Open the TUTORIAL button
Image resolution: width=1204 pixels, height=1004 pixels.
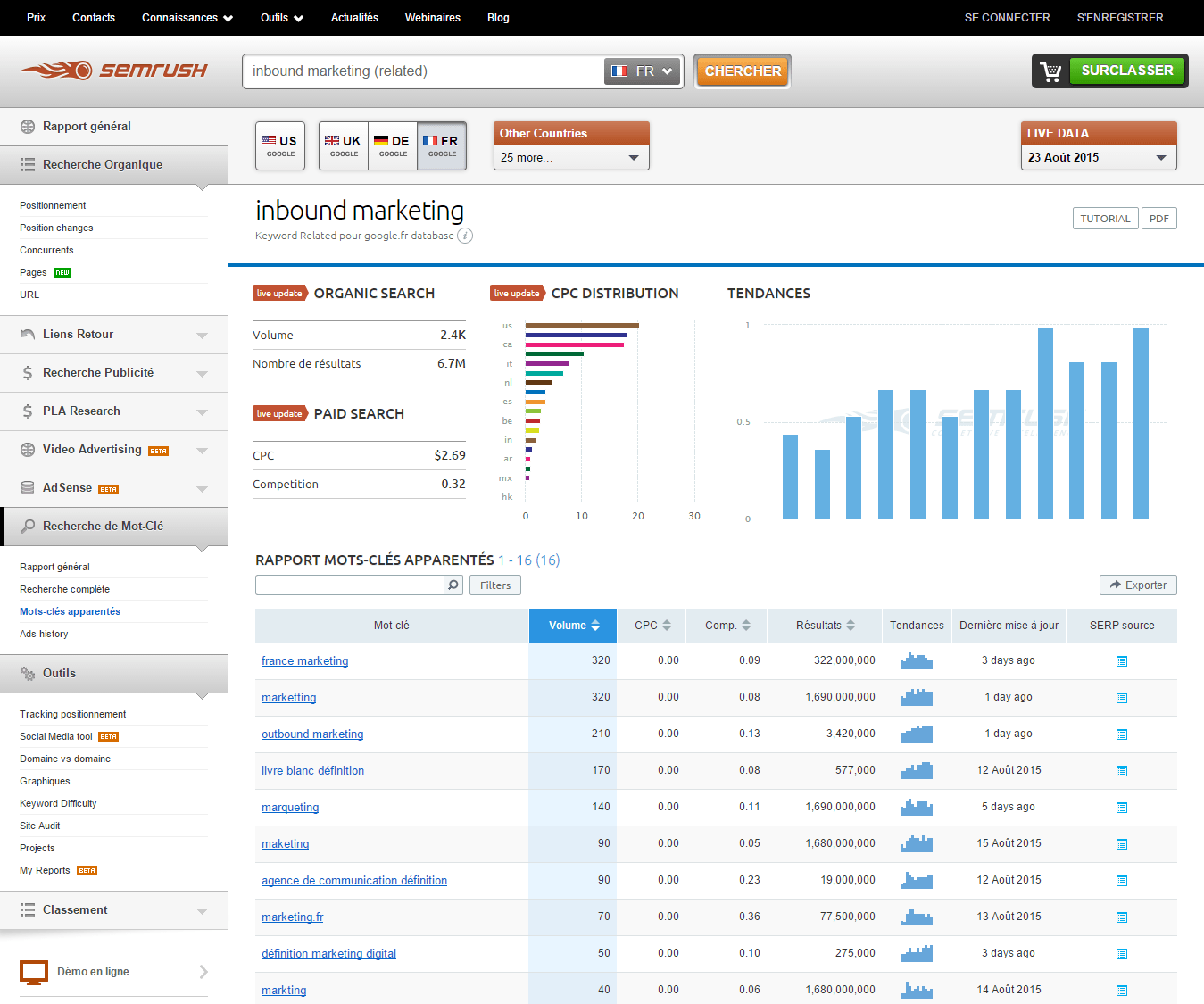pos(1105,219)
